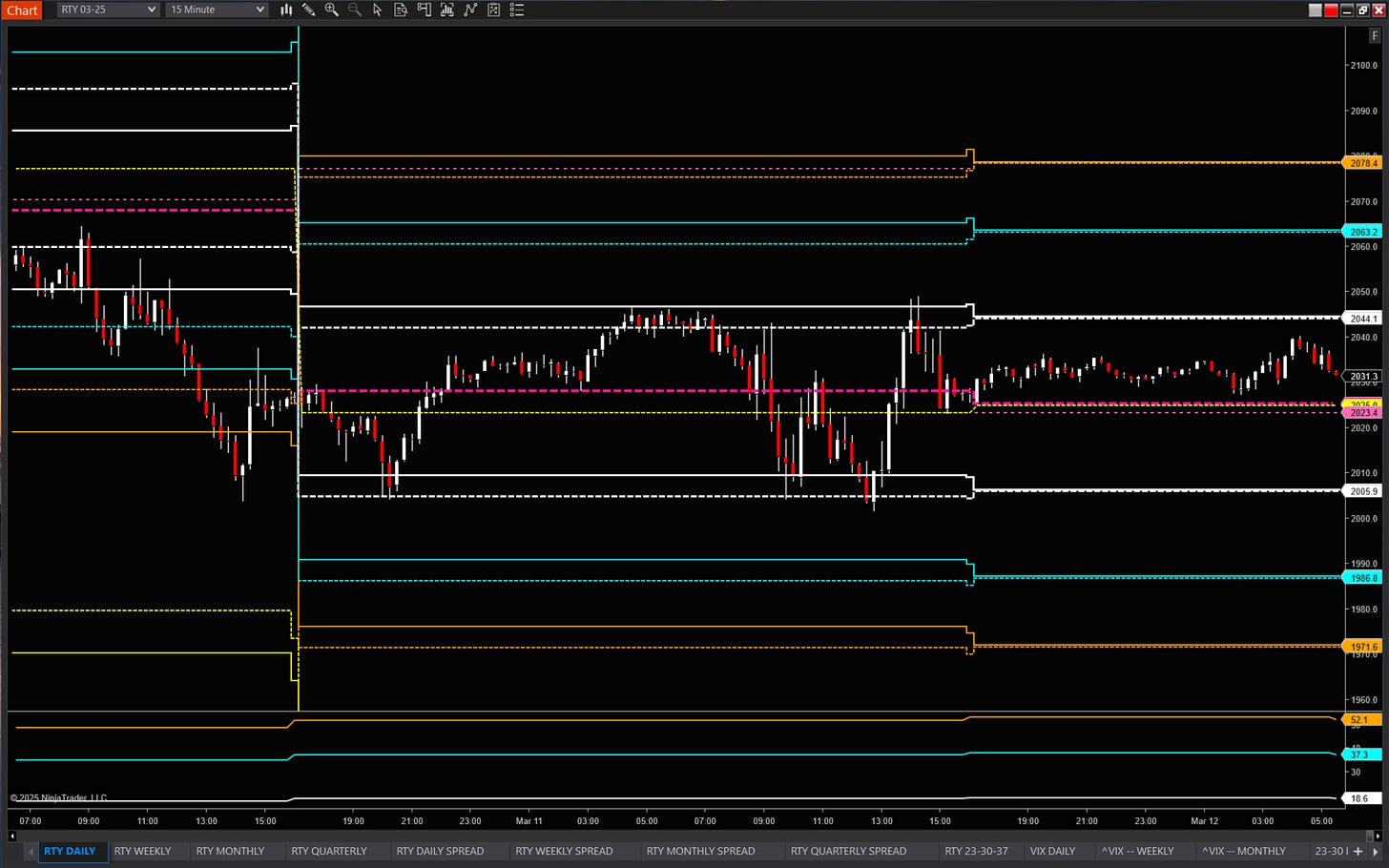Click the 2023.4 pink price marker
Viewport: 1389px width, 868px height.
(x=1362, y=413)
